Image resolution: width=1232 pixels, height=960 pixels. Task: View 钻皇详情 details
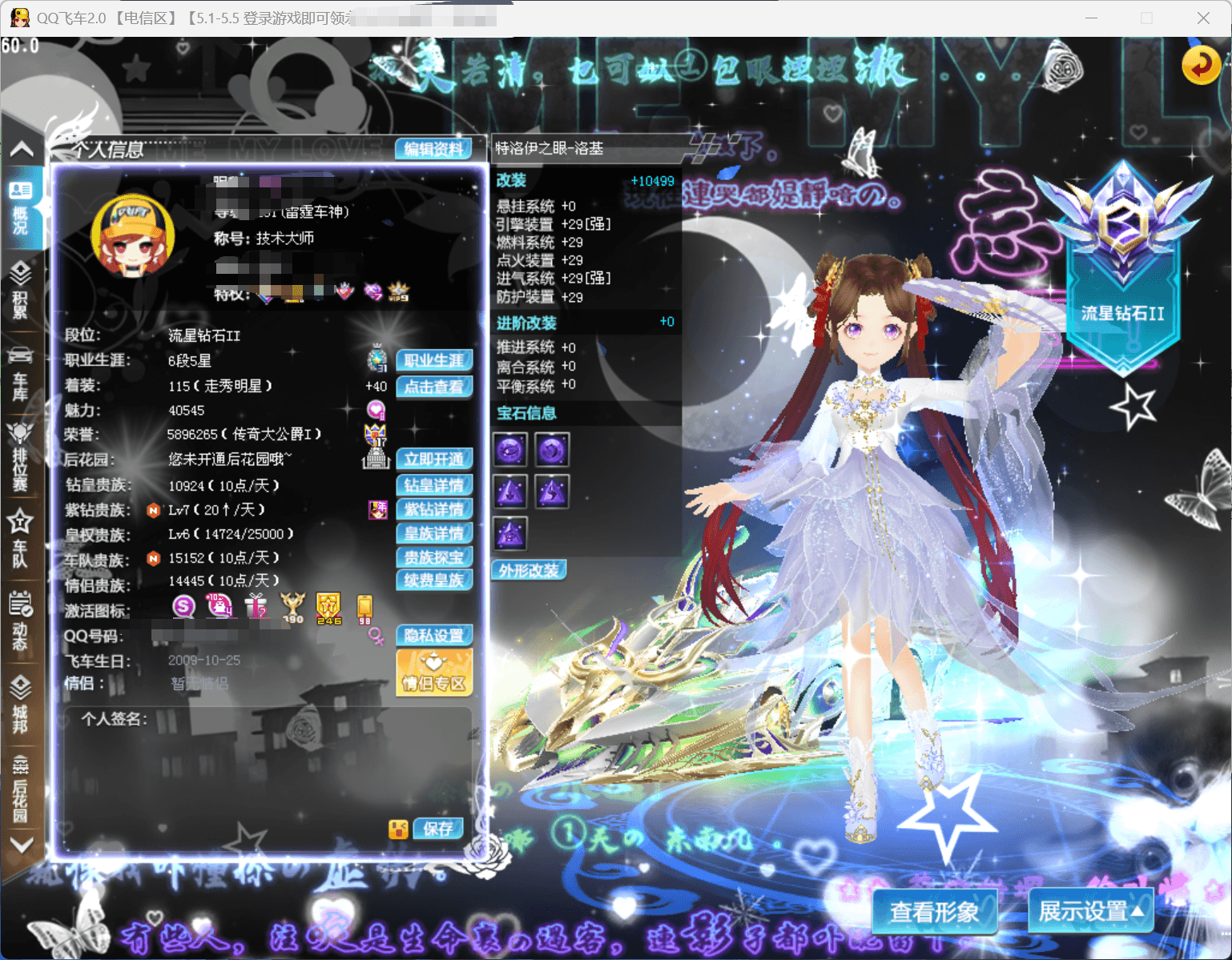(433, 484)
